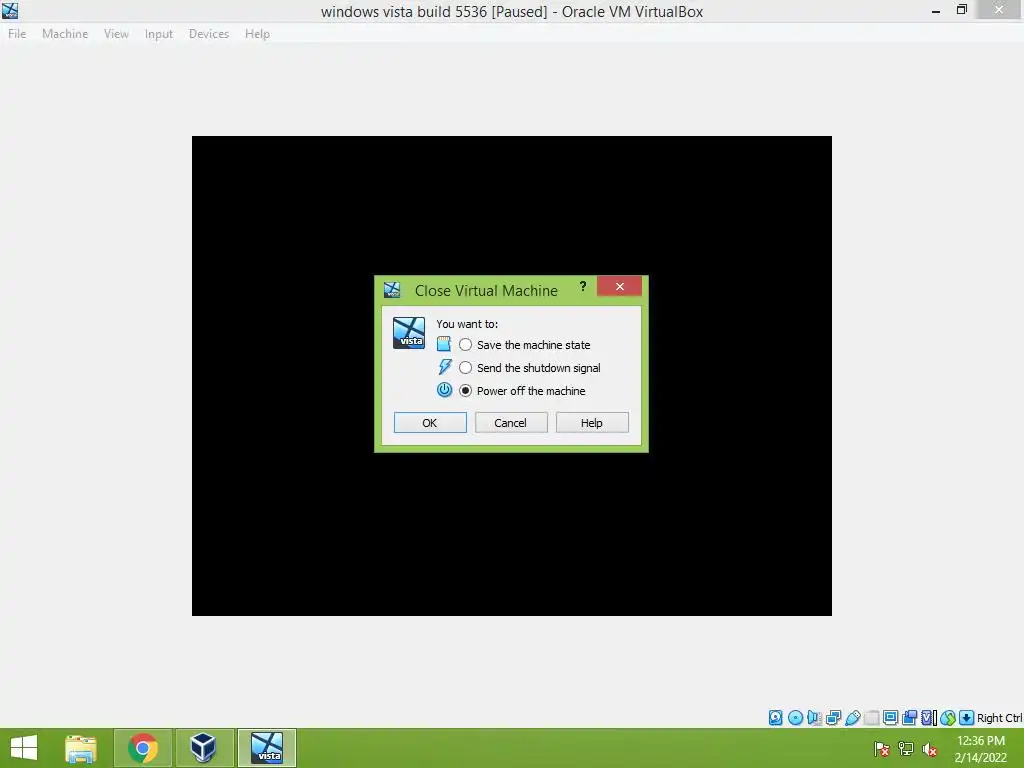Click the audio indicator icon in the VirtualBox status bar
This screenshot has width=1024, height=768.
pyautogui.click(x=814, y=718)
